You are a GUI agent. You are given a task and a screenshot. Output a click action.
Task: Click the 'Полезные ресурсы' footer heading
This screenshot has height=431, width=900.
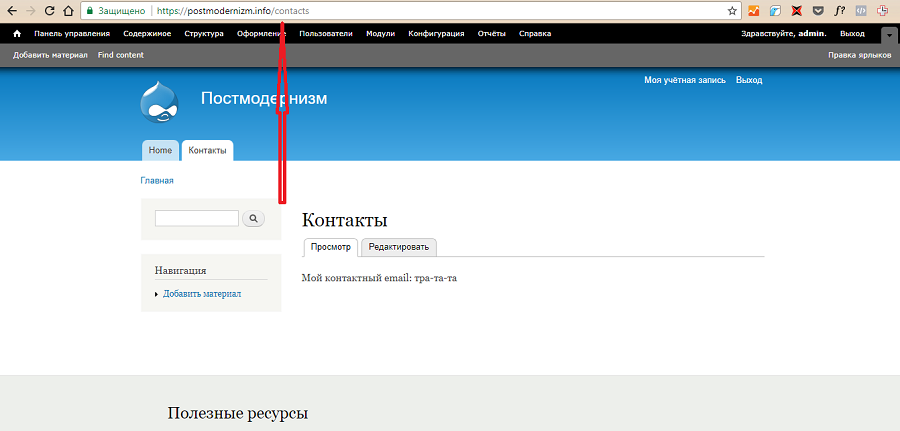click(x=238, y=413)
